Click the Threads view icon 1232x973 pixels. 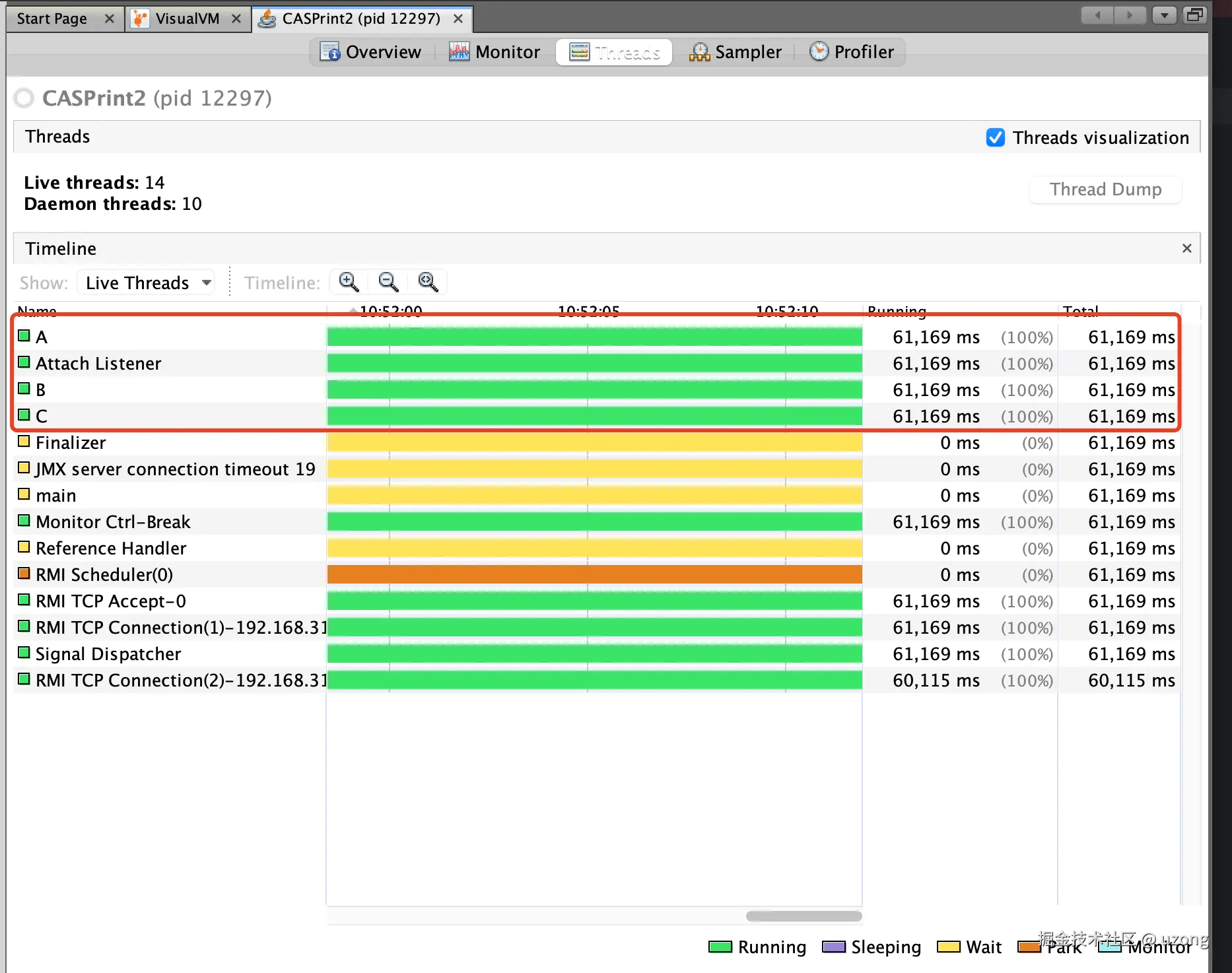580,51
